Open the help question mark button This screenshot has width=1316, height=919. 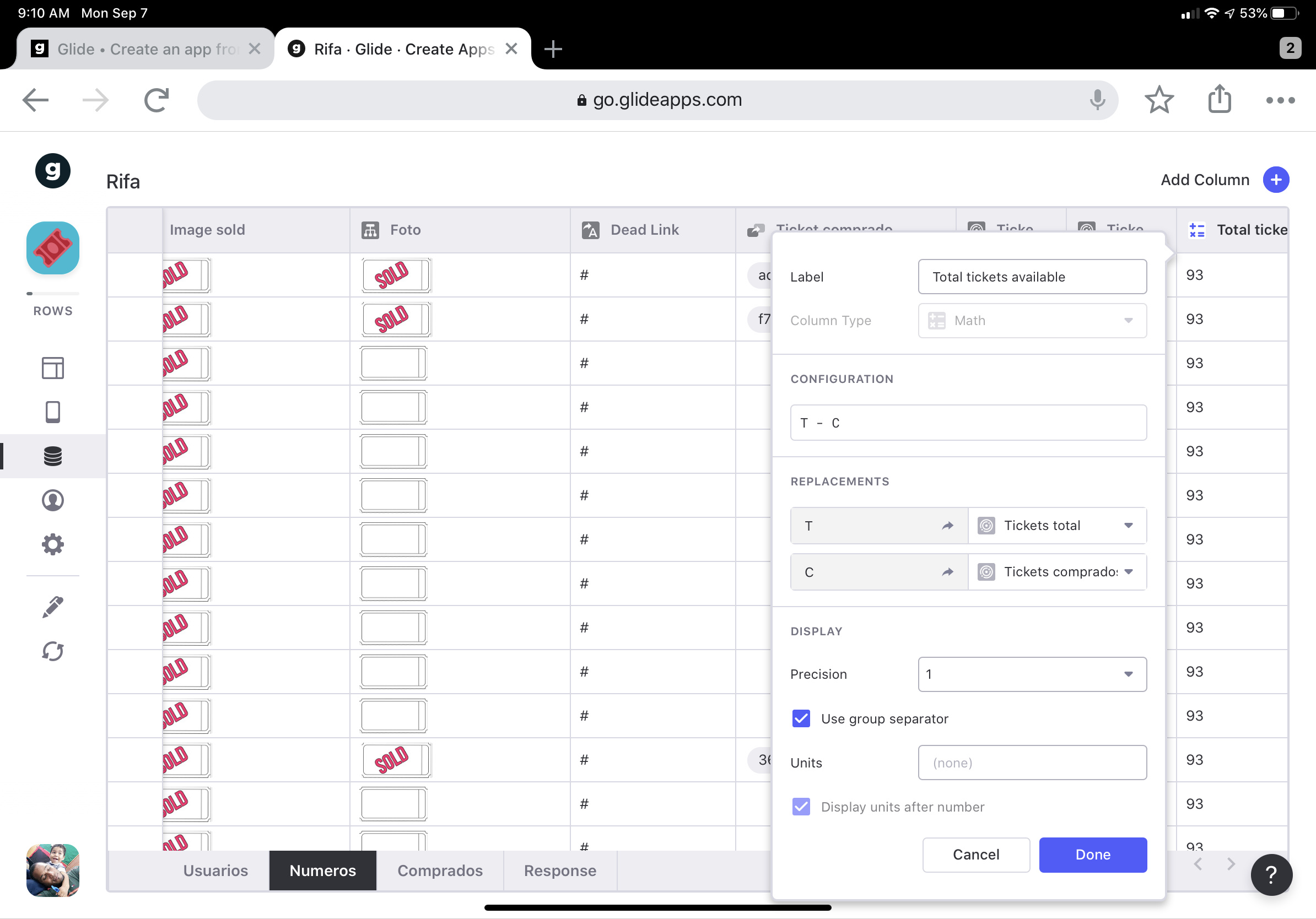tap(1271, 874)
